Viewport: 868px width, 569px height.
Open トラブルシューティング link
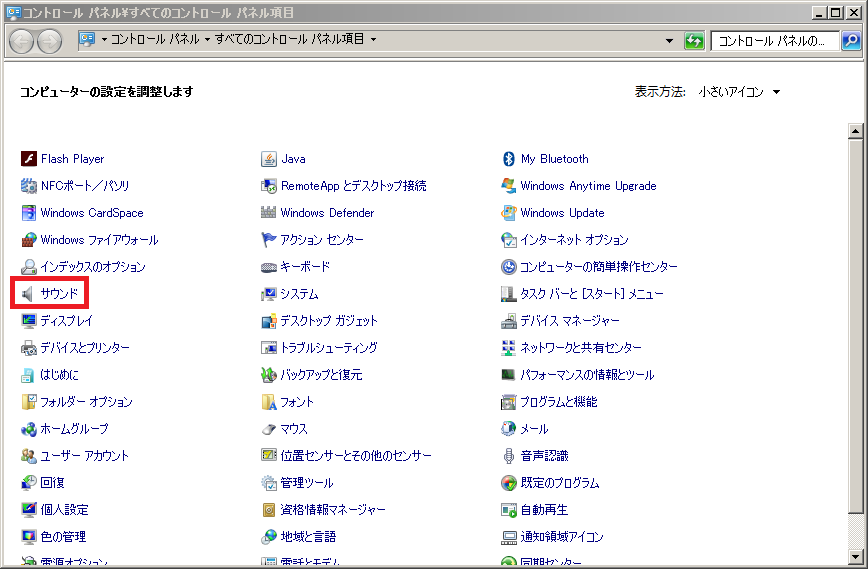(329, 348)
